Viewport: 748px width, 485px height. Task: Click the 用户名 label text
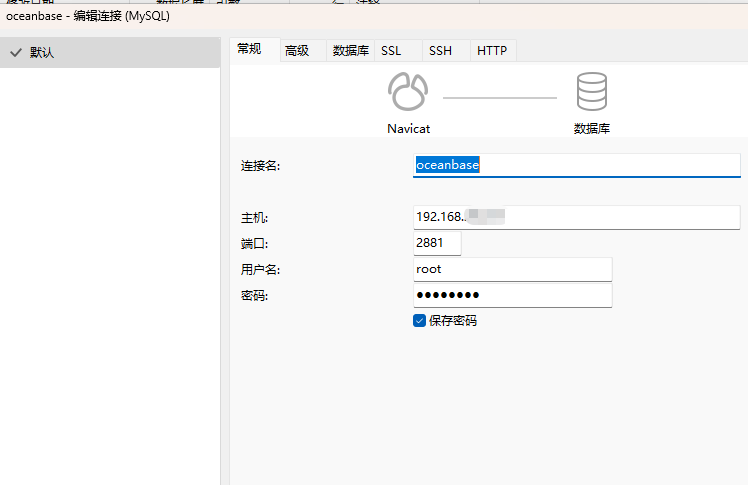[x=260, y=270]
